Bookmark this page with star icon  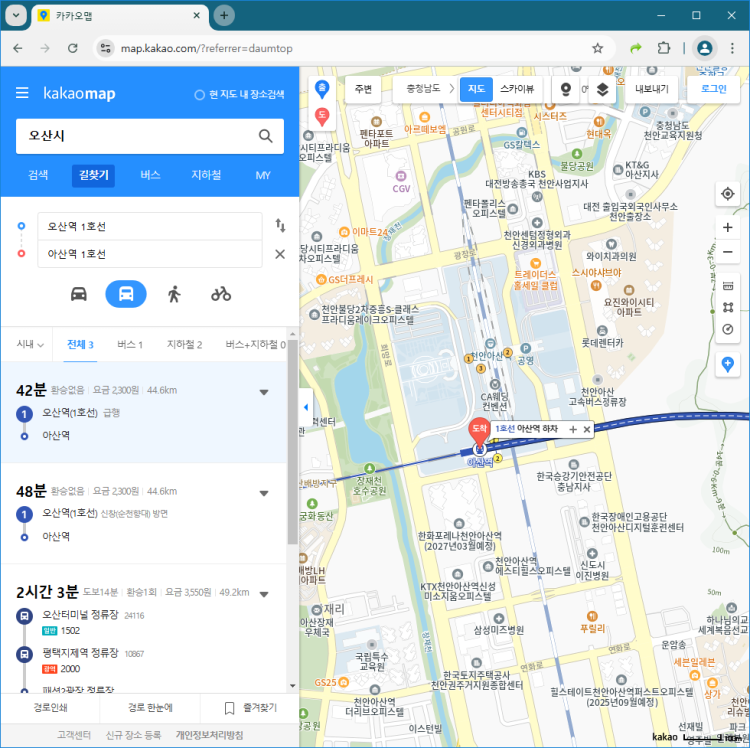tap(597, 48)
